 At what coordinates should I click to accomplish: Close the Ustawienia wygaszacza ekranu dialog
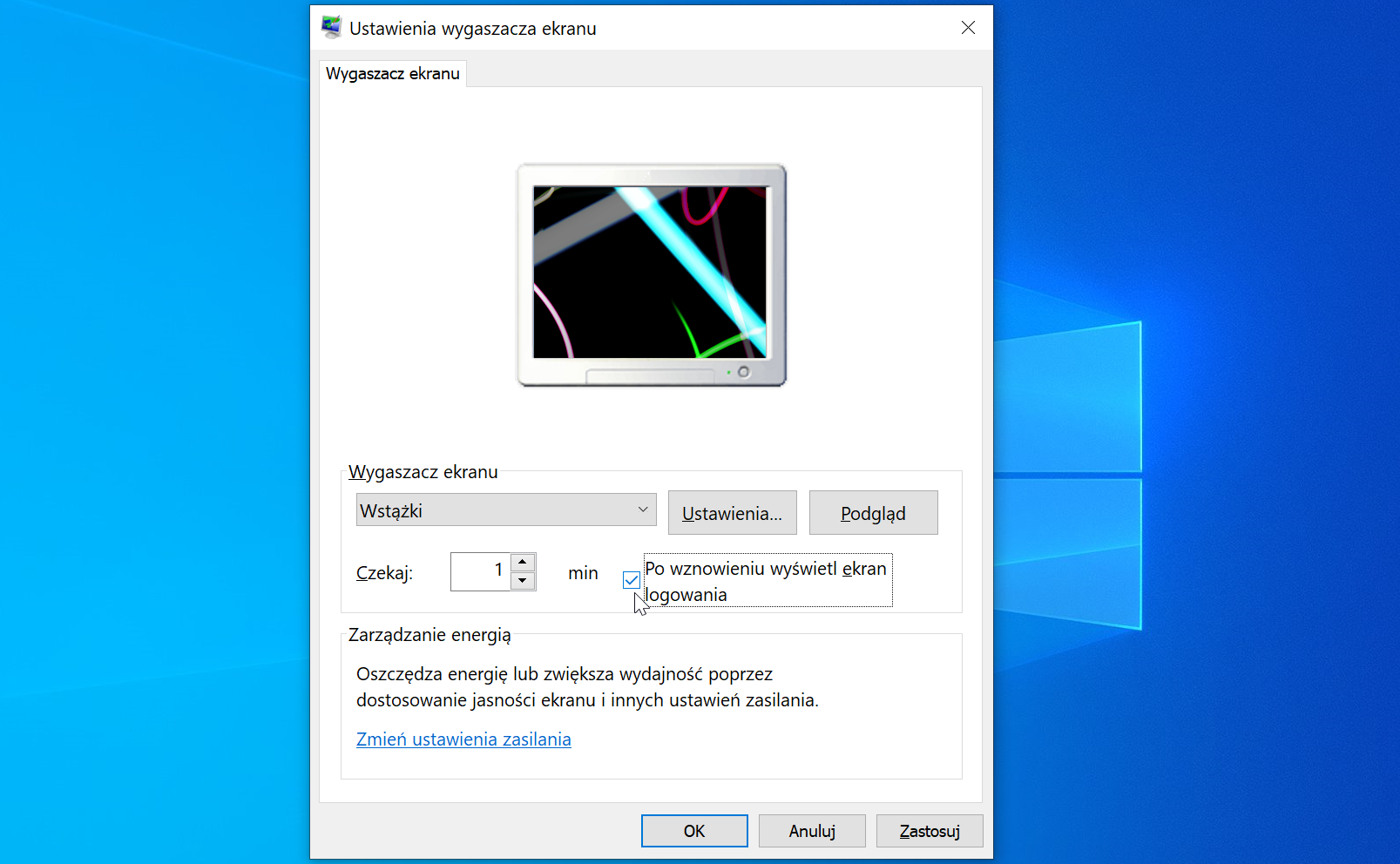[x=968, y=28]
